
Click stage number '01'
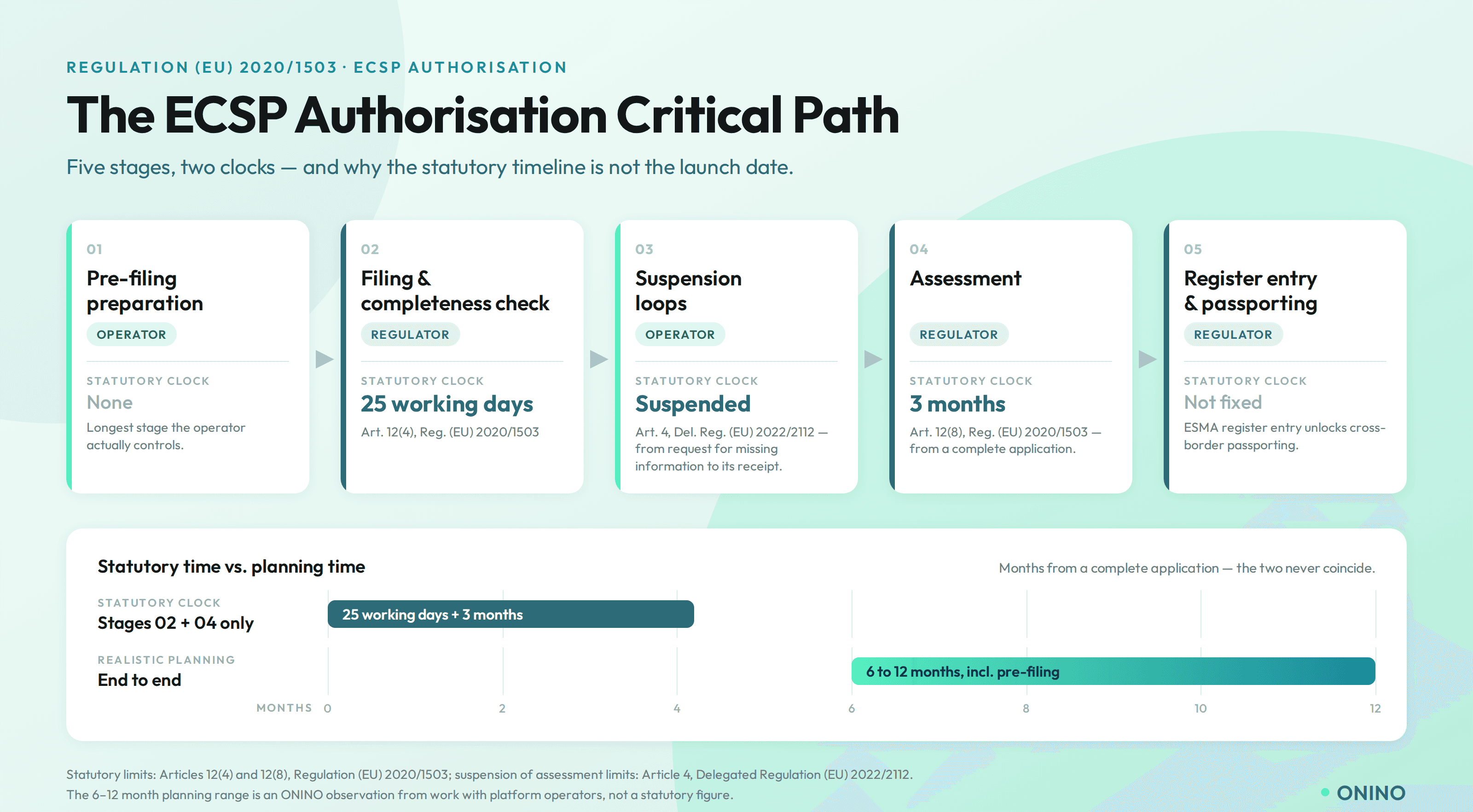coord(94,249)
